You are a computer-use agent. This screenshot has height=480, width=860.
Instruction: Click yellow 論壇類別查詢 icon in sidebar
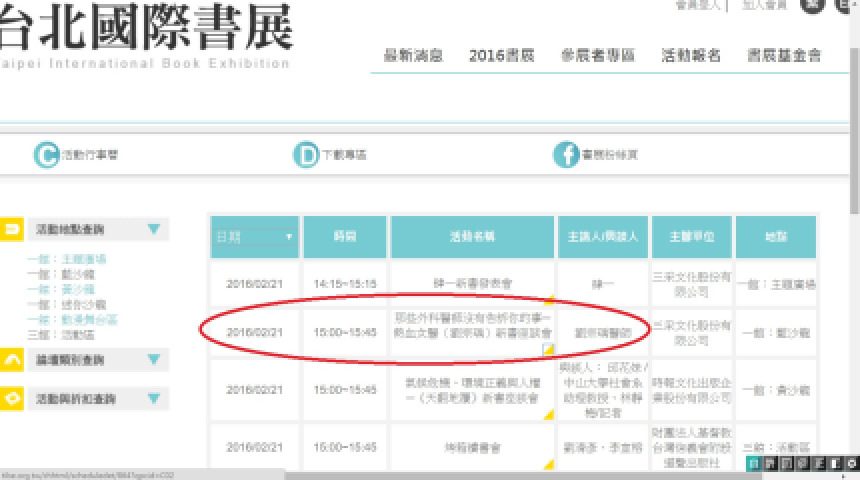[12, 359]
